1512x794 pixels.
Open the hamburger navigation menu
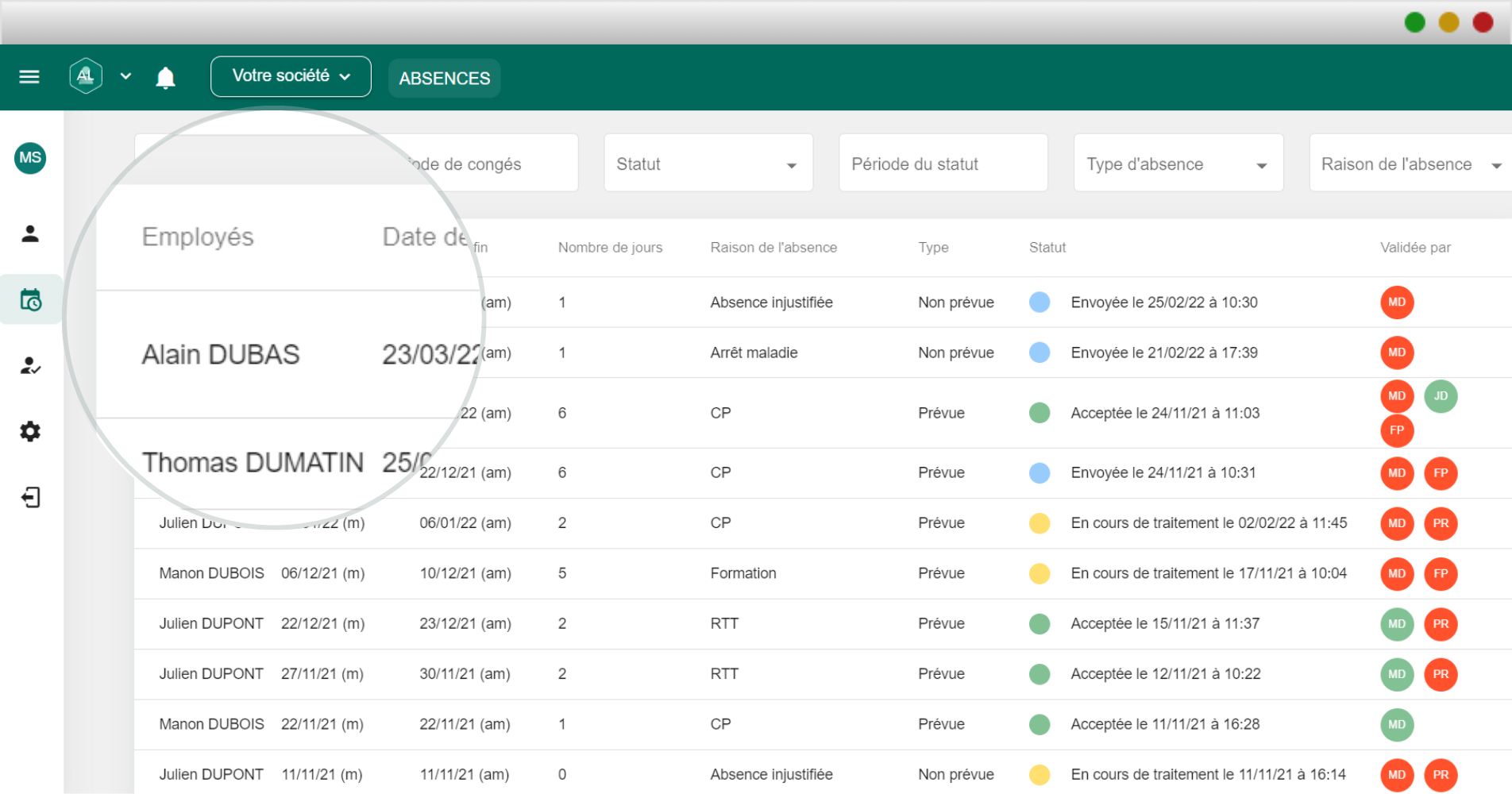[x=29, y=77]
